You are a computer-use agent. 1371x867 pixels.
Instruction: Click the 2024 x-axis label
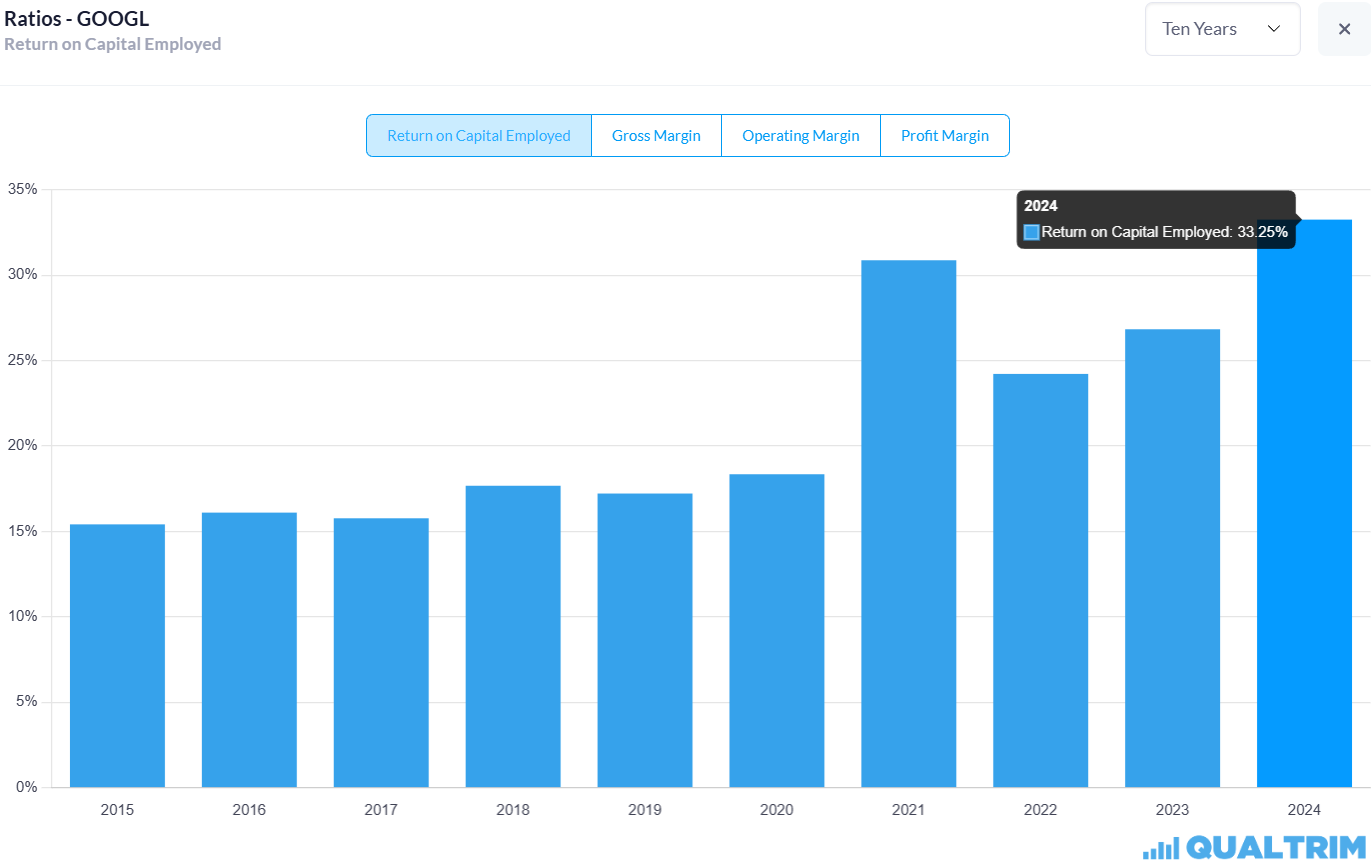[x=1305, y=810]
